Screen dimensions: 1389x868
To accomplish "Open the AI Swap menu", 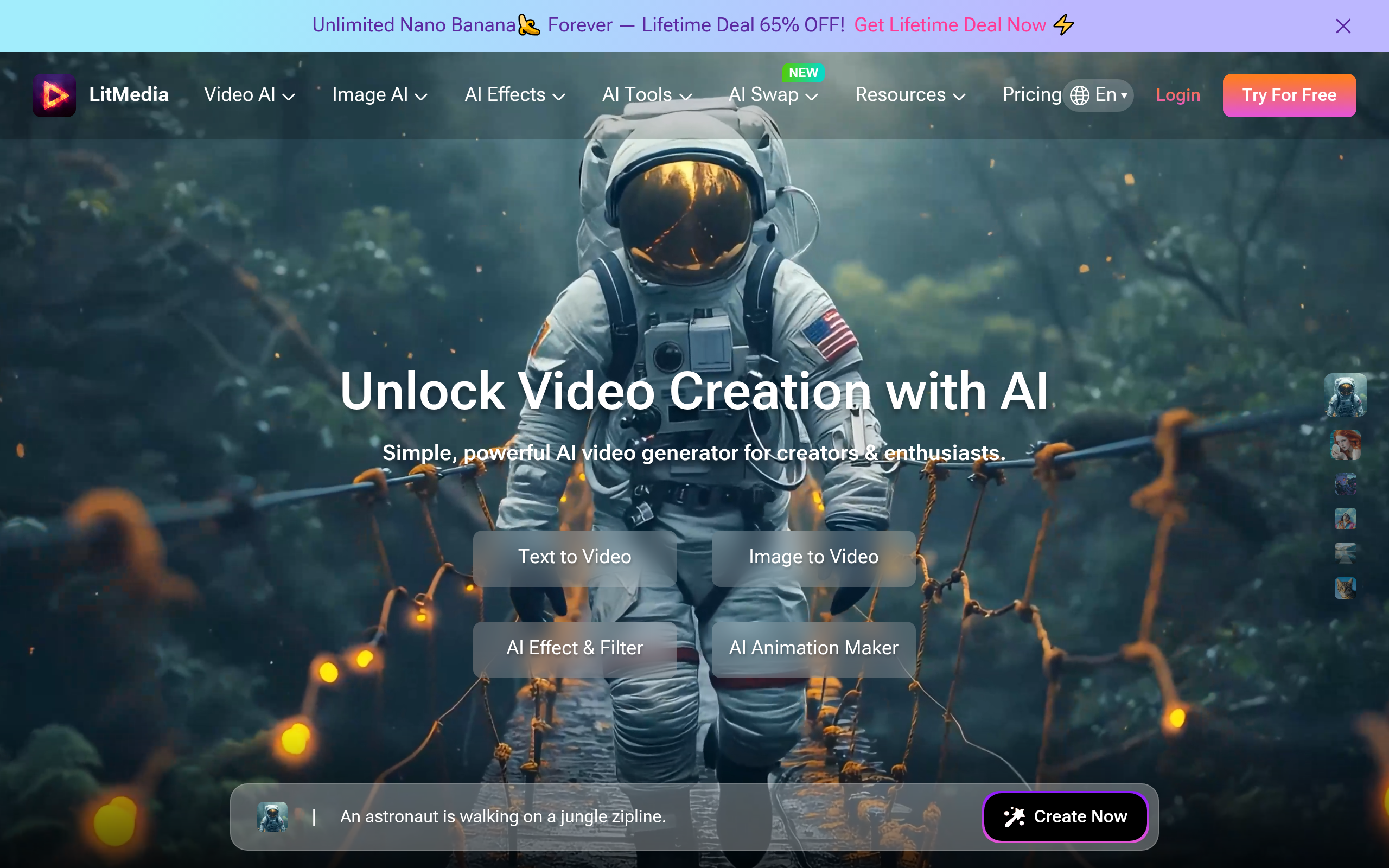I will [773, 95].
